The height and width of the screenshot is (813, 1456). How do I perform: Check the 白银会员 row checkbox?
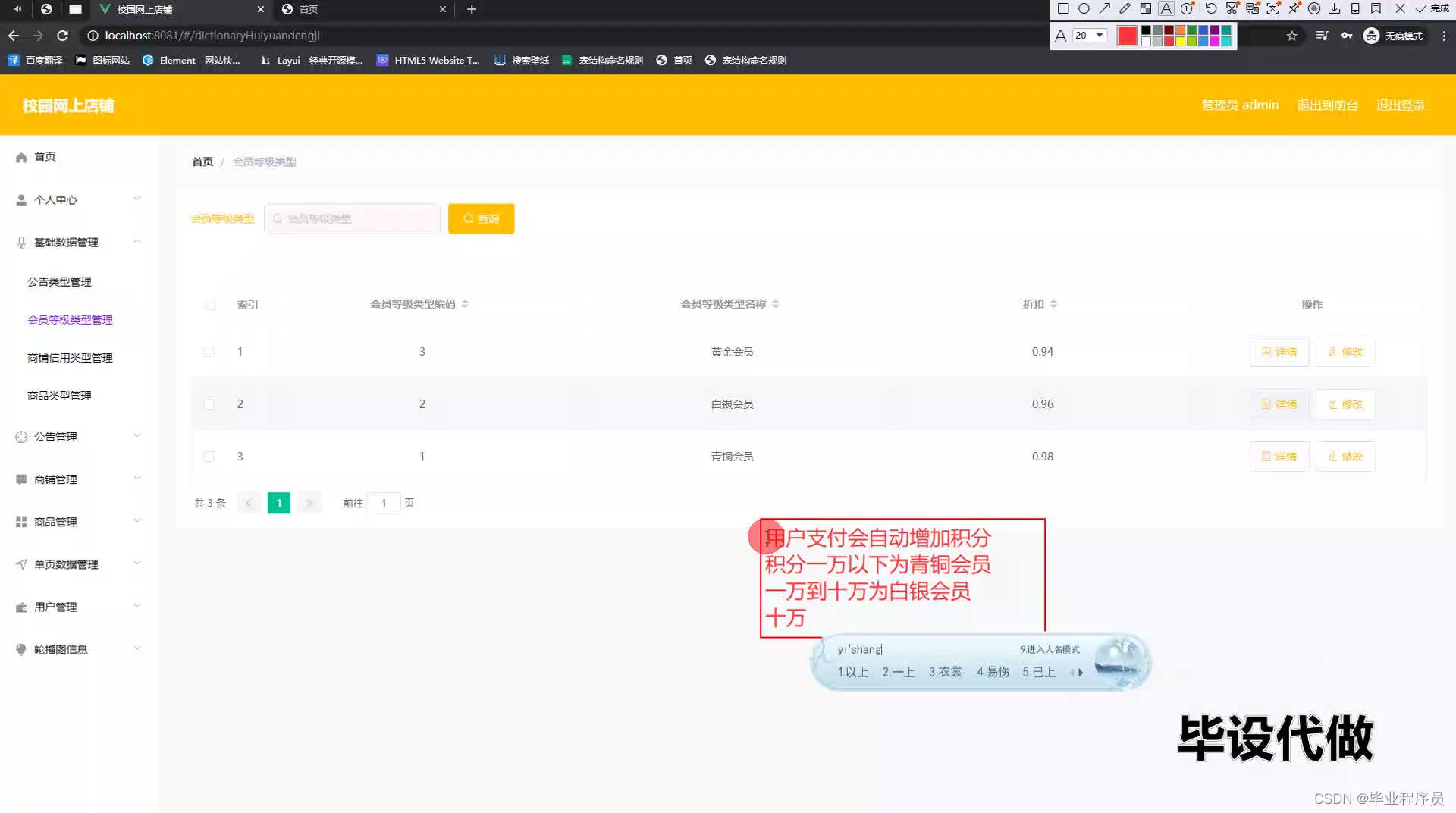point(209,404)
